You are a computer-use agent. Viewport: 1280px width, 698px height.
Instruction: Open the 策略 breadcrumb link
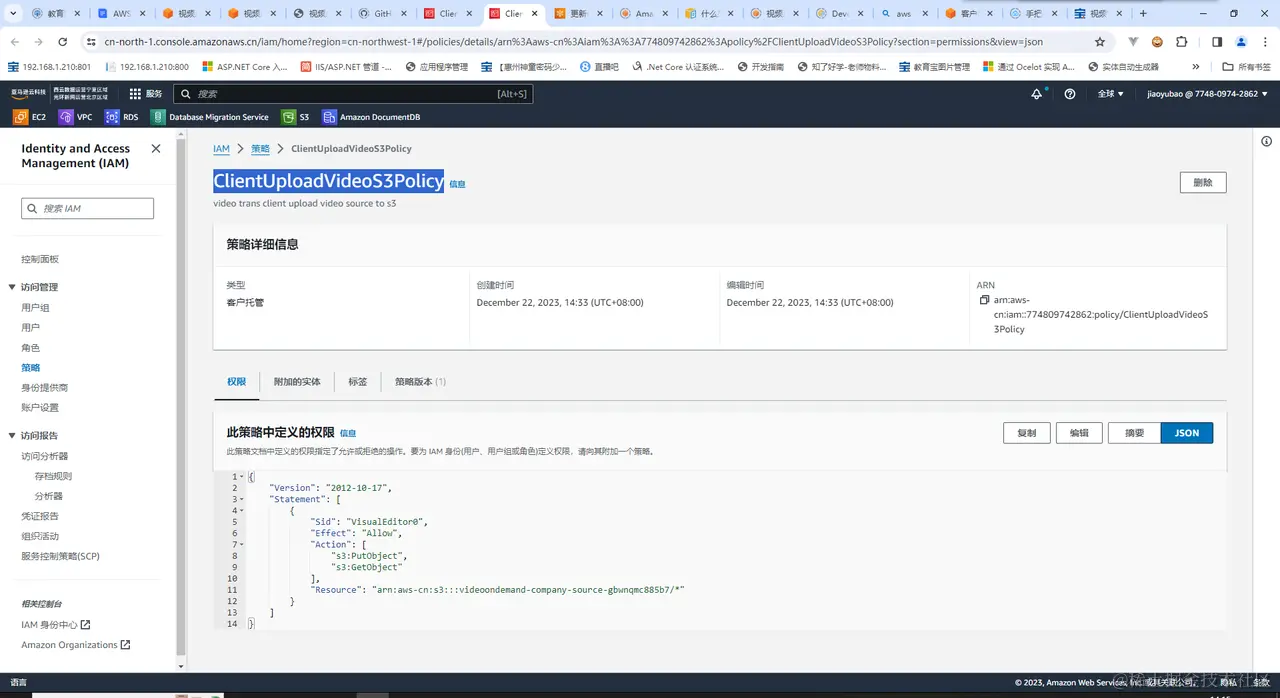click(x=260, y=148)
